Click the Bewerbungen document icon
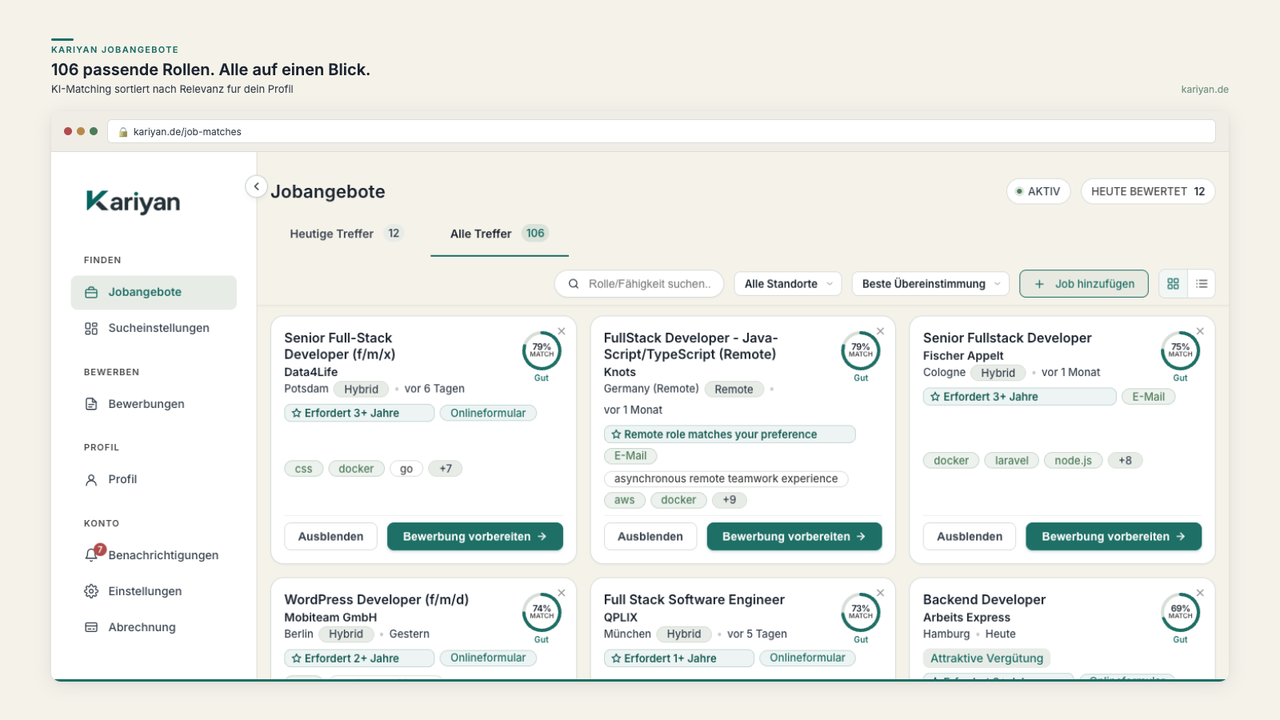The height and width of the screenshot is (720, 1280). [x=91, y=404]
